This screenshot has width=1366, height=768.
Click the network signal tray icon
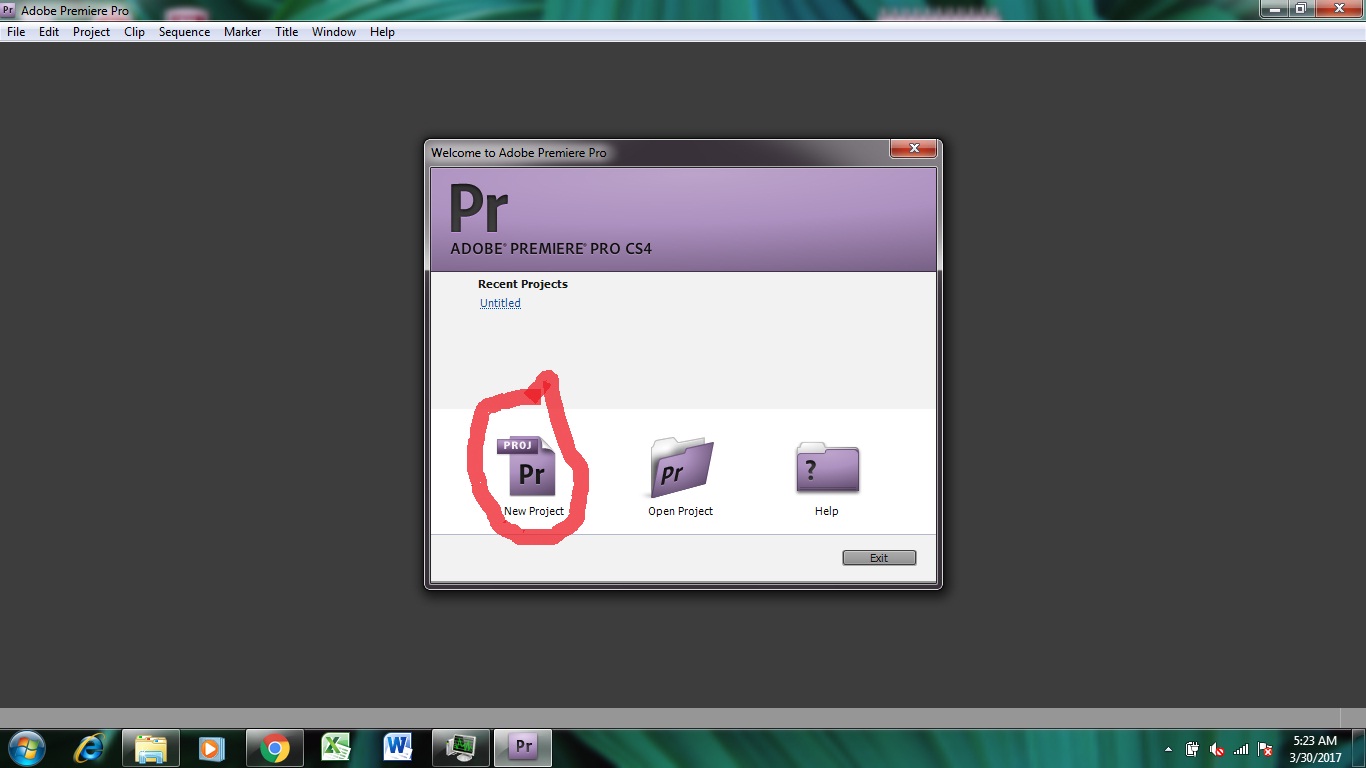click(1241, 749)
